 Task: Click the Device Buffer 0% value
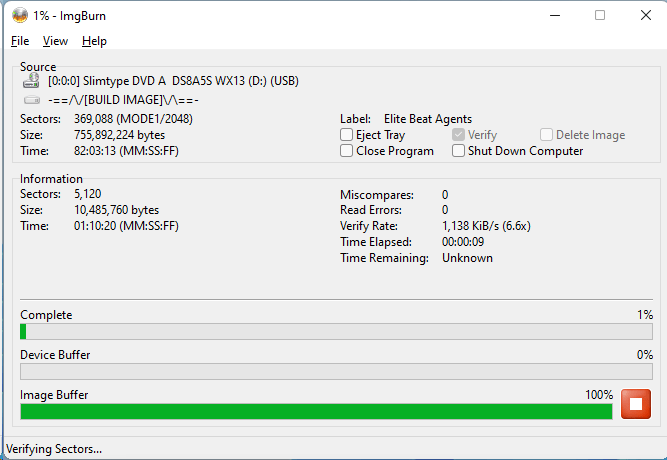(645, 355)
